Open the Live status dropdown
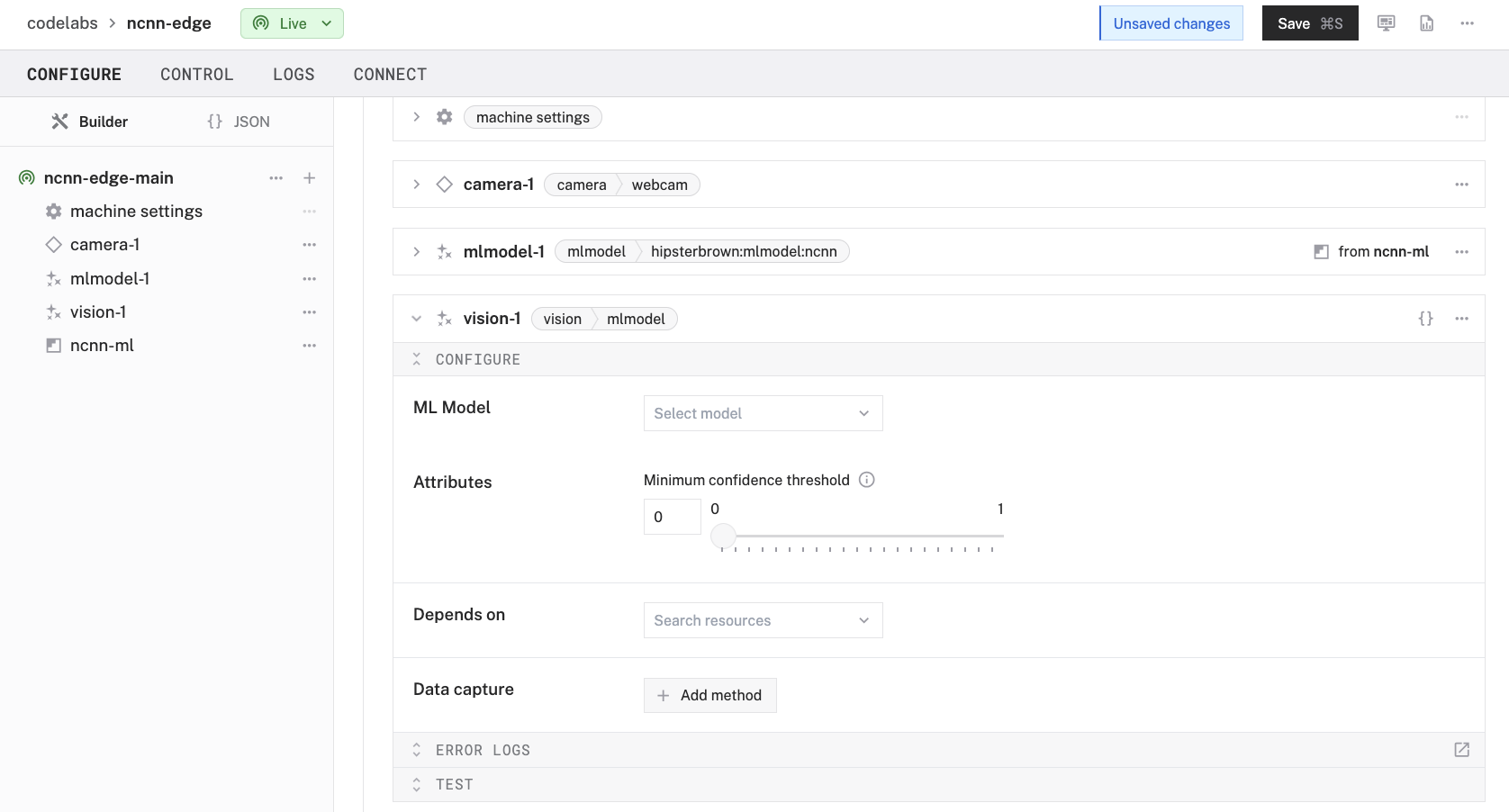 click(292, 23)
